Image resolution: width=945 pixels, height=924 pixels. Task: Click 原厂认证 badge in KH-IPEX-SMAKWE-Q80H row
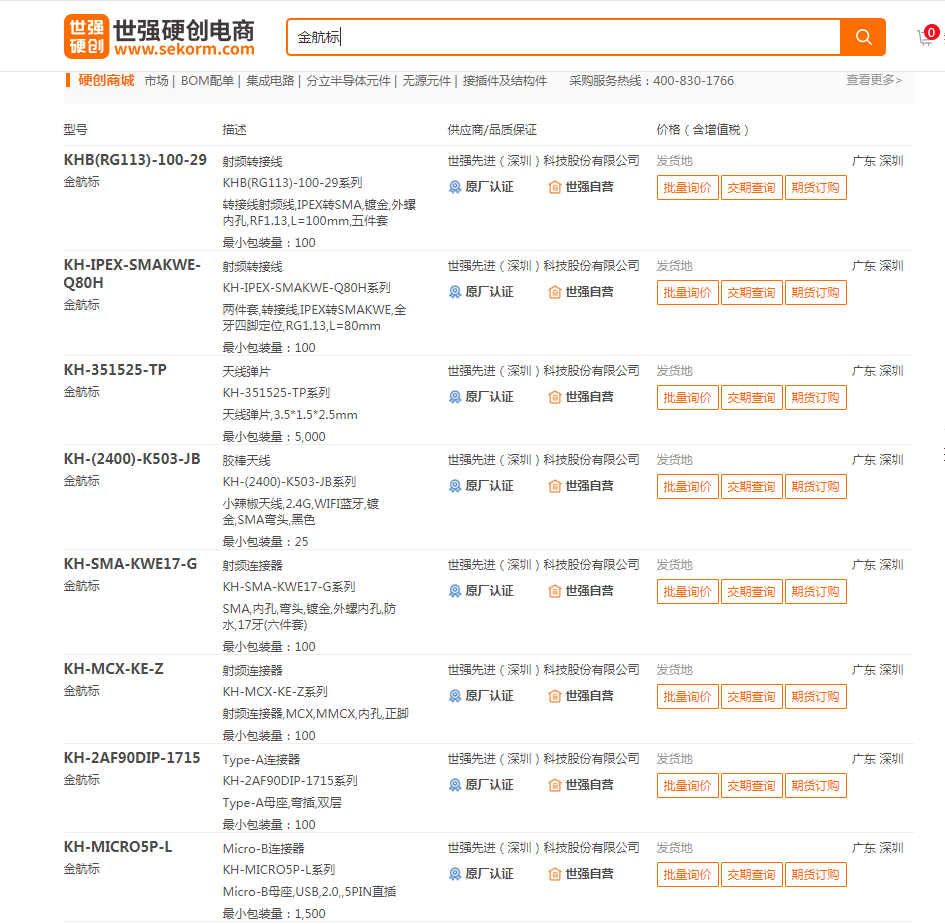click(482, 292)
